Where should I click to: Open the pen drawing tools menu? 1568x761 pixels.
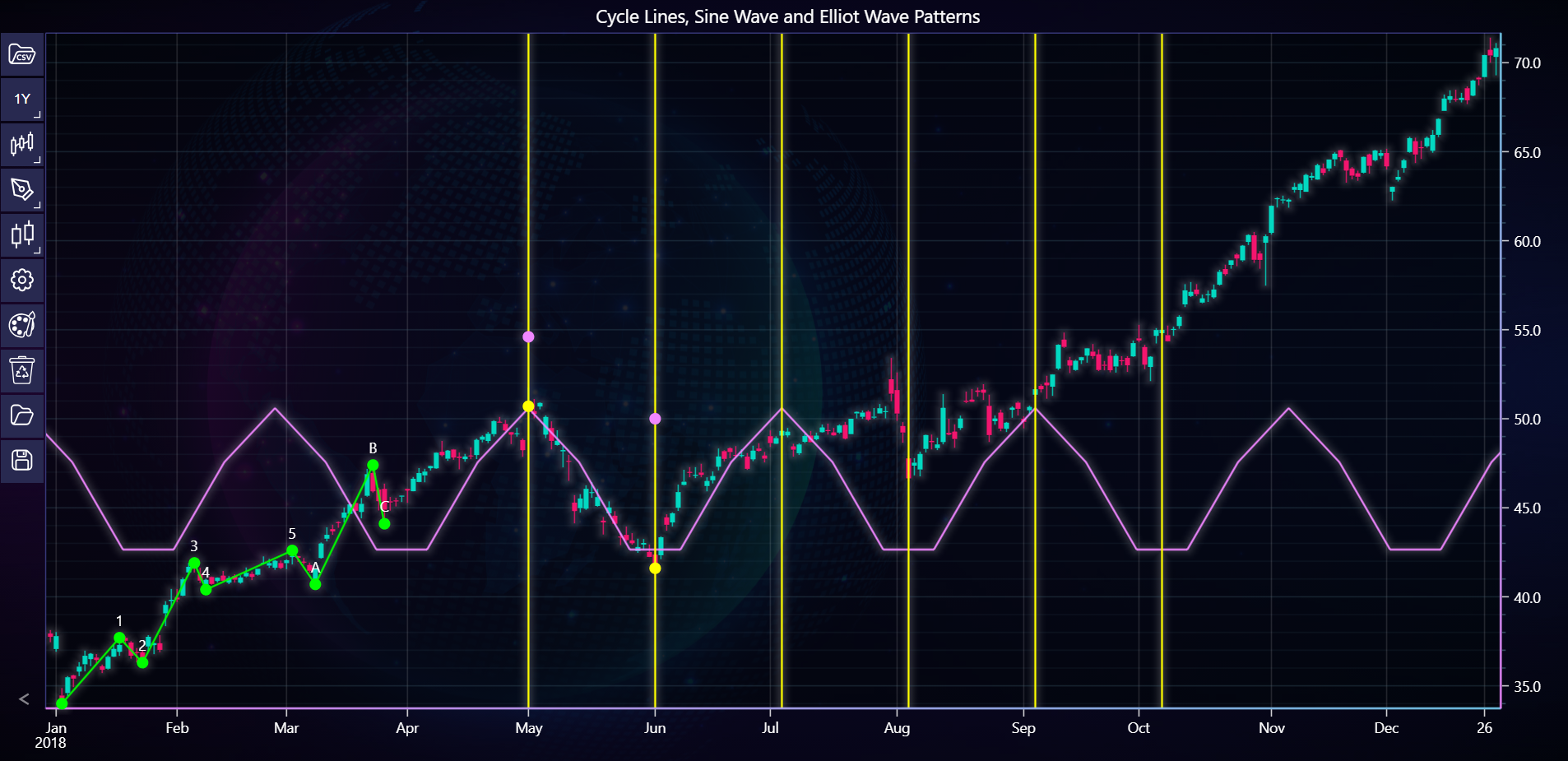(22, 190)
